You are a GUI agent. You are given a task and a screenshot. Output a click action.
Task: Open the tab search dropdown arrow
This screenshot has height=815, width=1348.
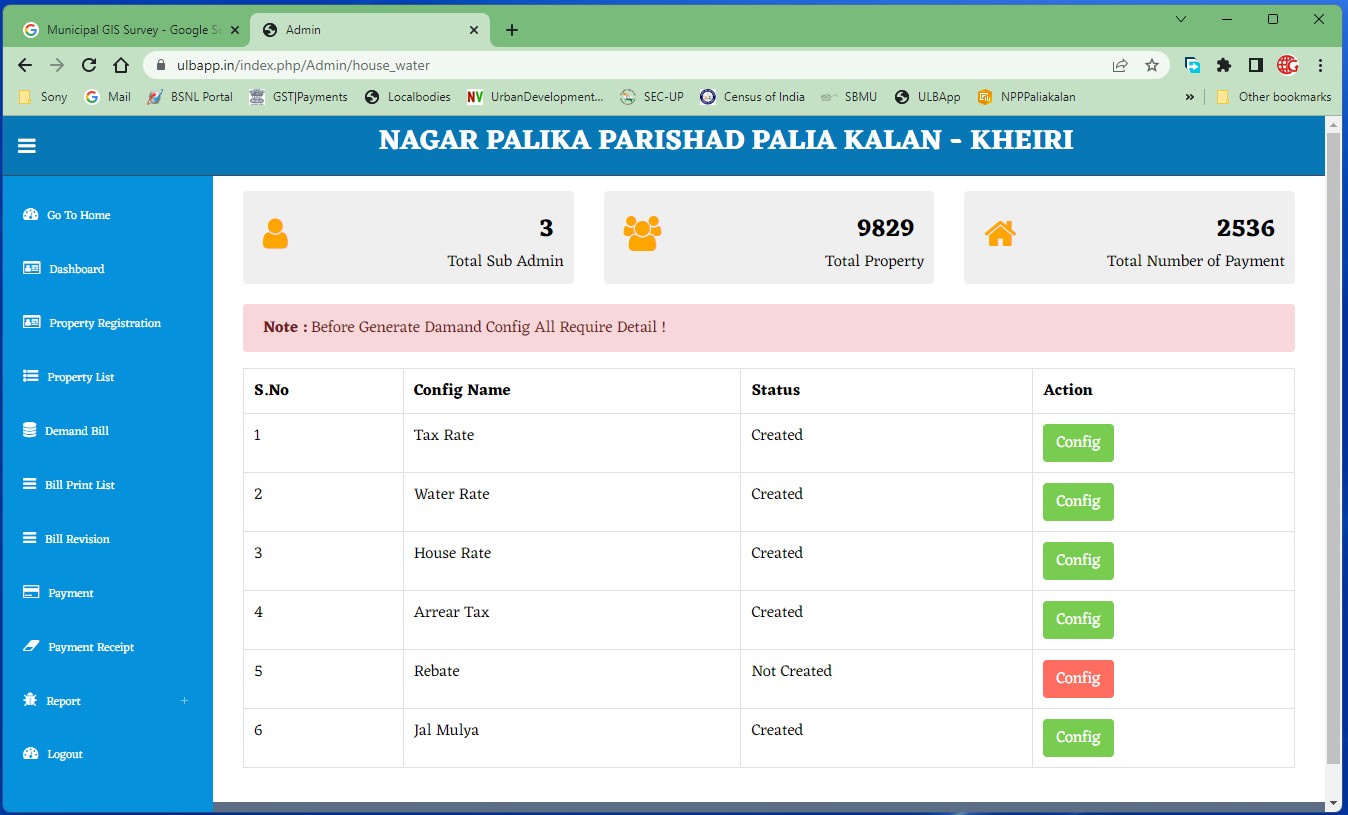pos(1181,19)
